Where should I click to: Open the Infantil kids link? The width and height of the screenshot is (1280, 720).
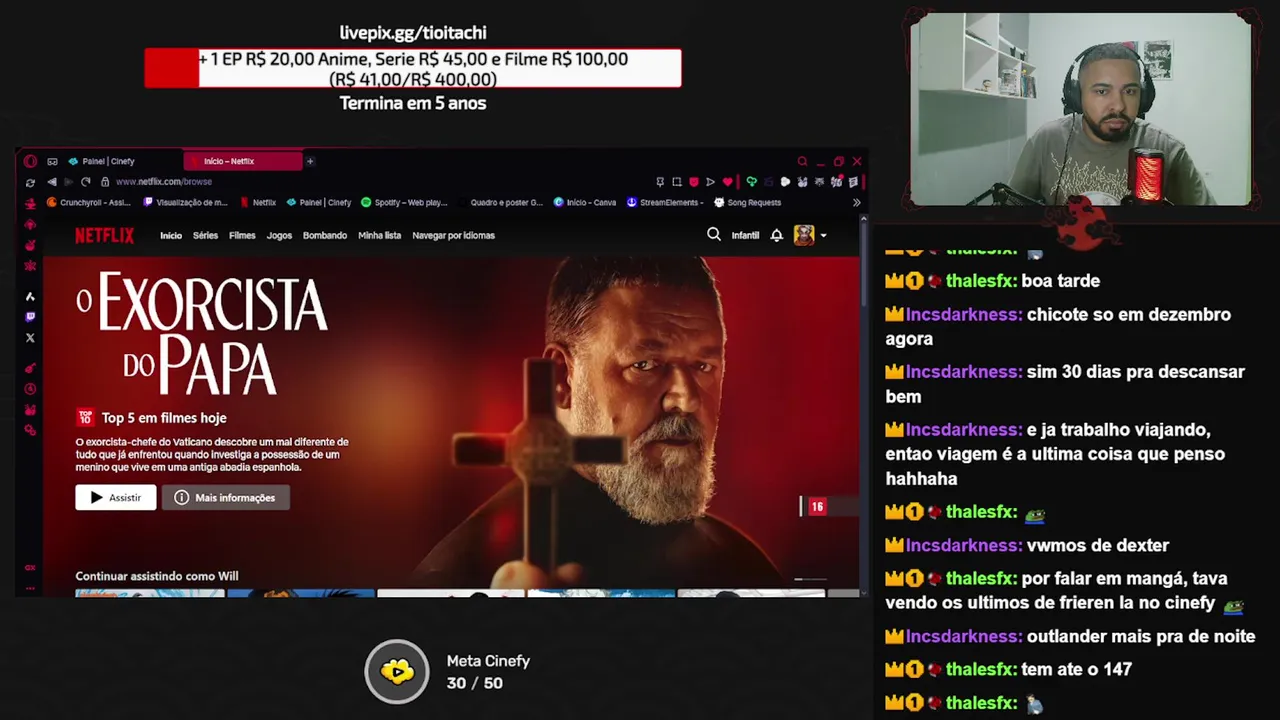pos(745,235)
